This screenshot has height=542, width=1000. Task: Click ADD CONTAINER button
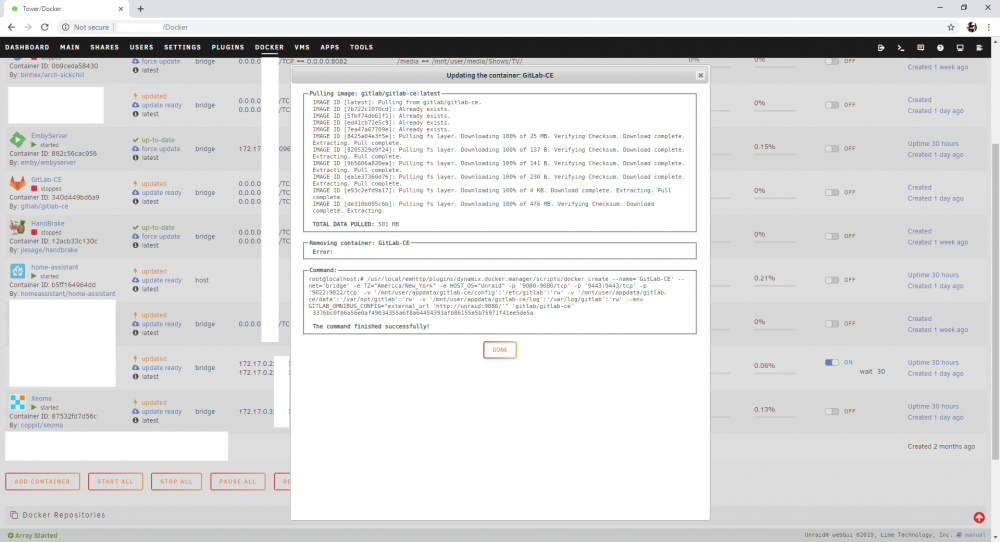click(42, 481)
